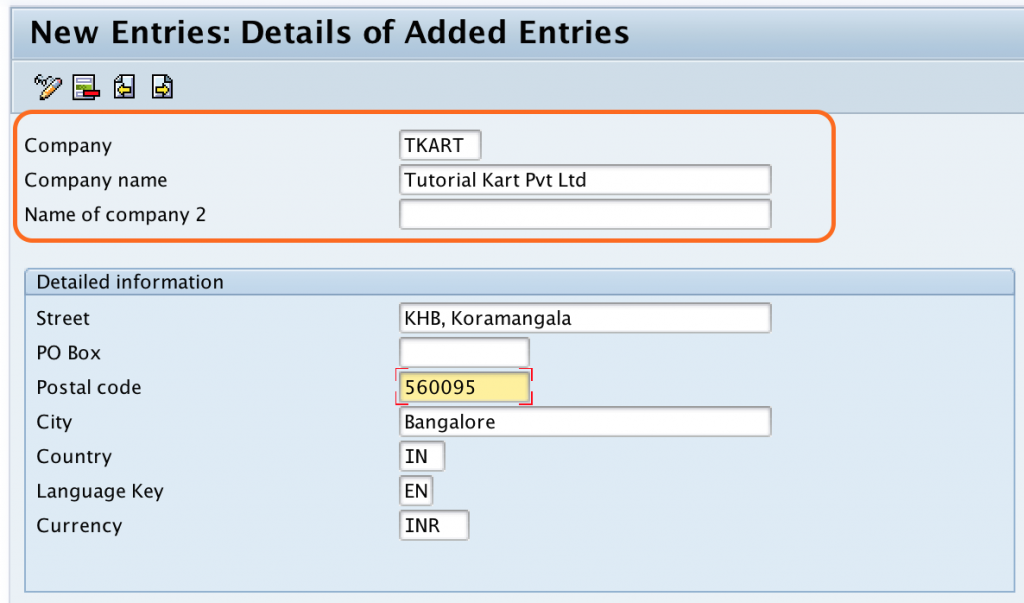Select the empty PO Box field
Image resolution: width=1024 pixels, height=603 pixels.
463,352
